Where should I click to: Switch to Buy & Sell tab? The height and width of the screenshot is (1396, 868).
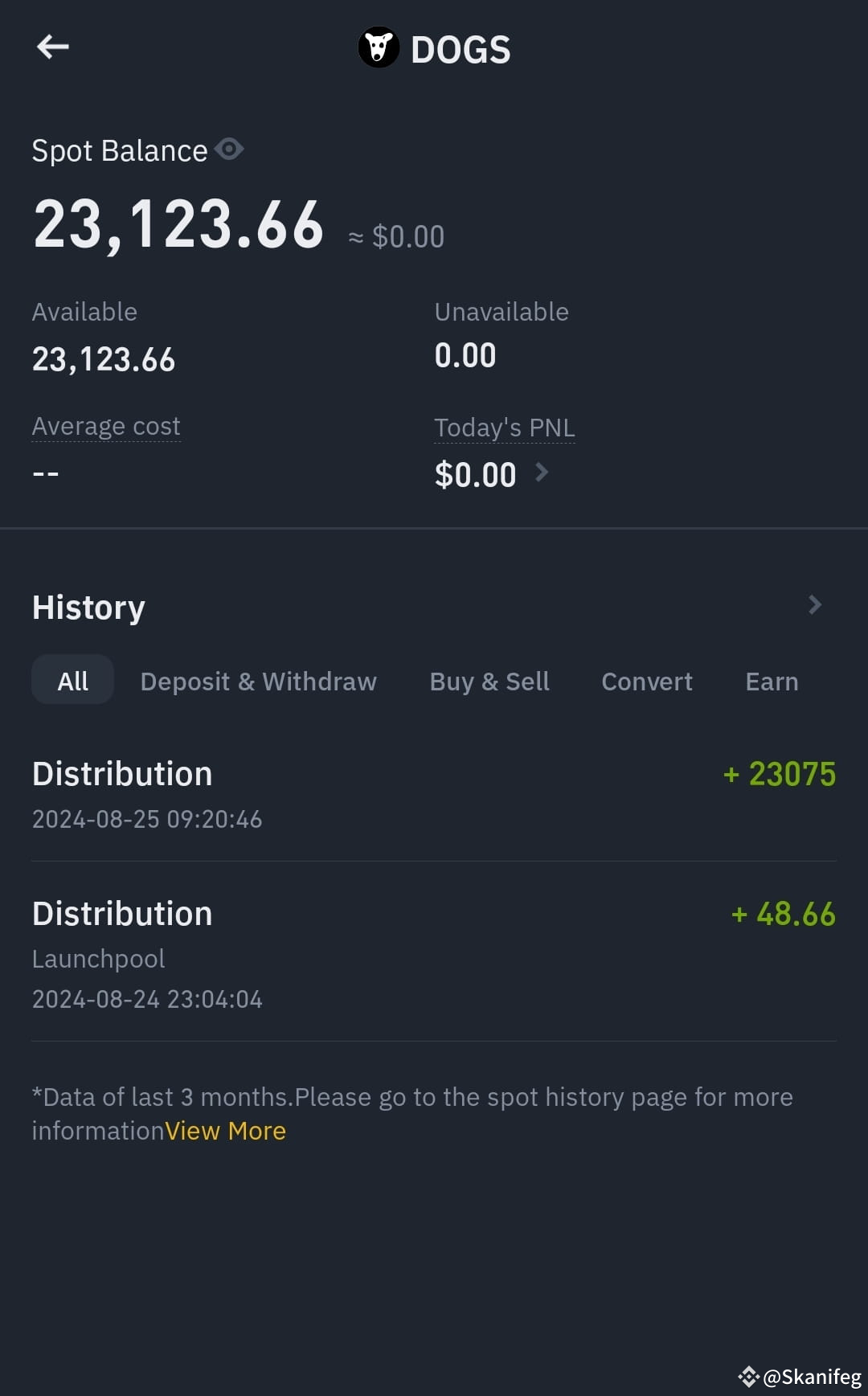pos(489,682)
